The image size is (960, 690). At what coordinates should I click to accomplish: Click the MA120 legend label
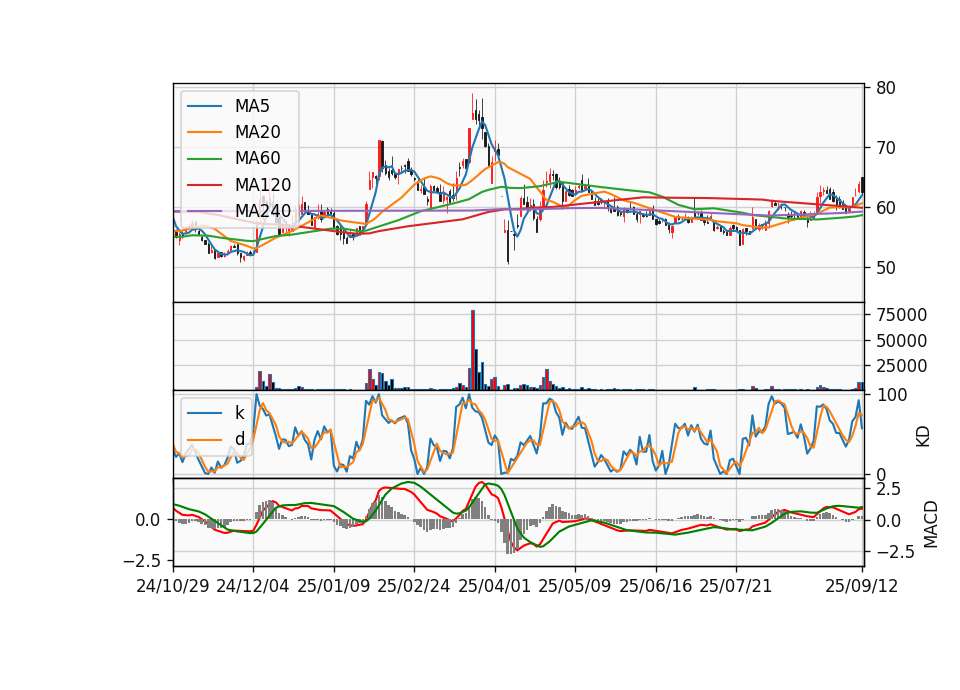[x=263, y=185]
